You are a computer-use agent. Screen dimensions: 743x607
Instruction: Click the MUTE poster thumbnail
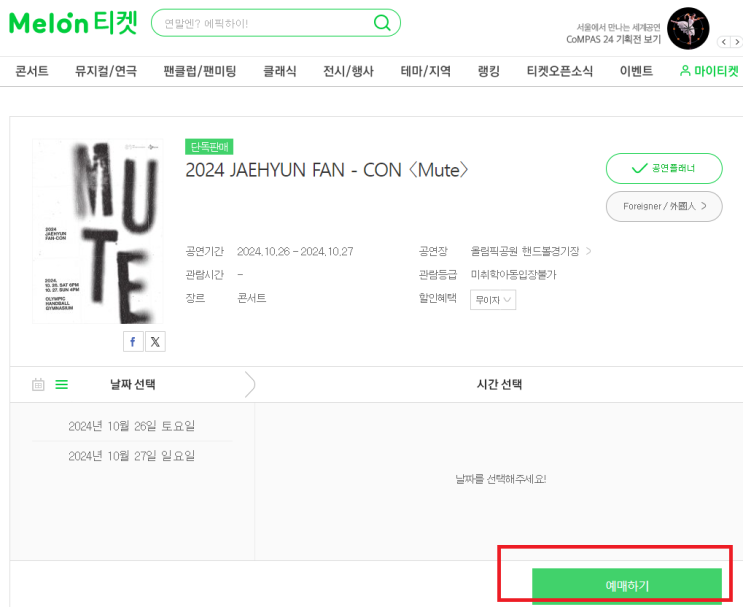pos(97,231)
